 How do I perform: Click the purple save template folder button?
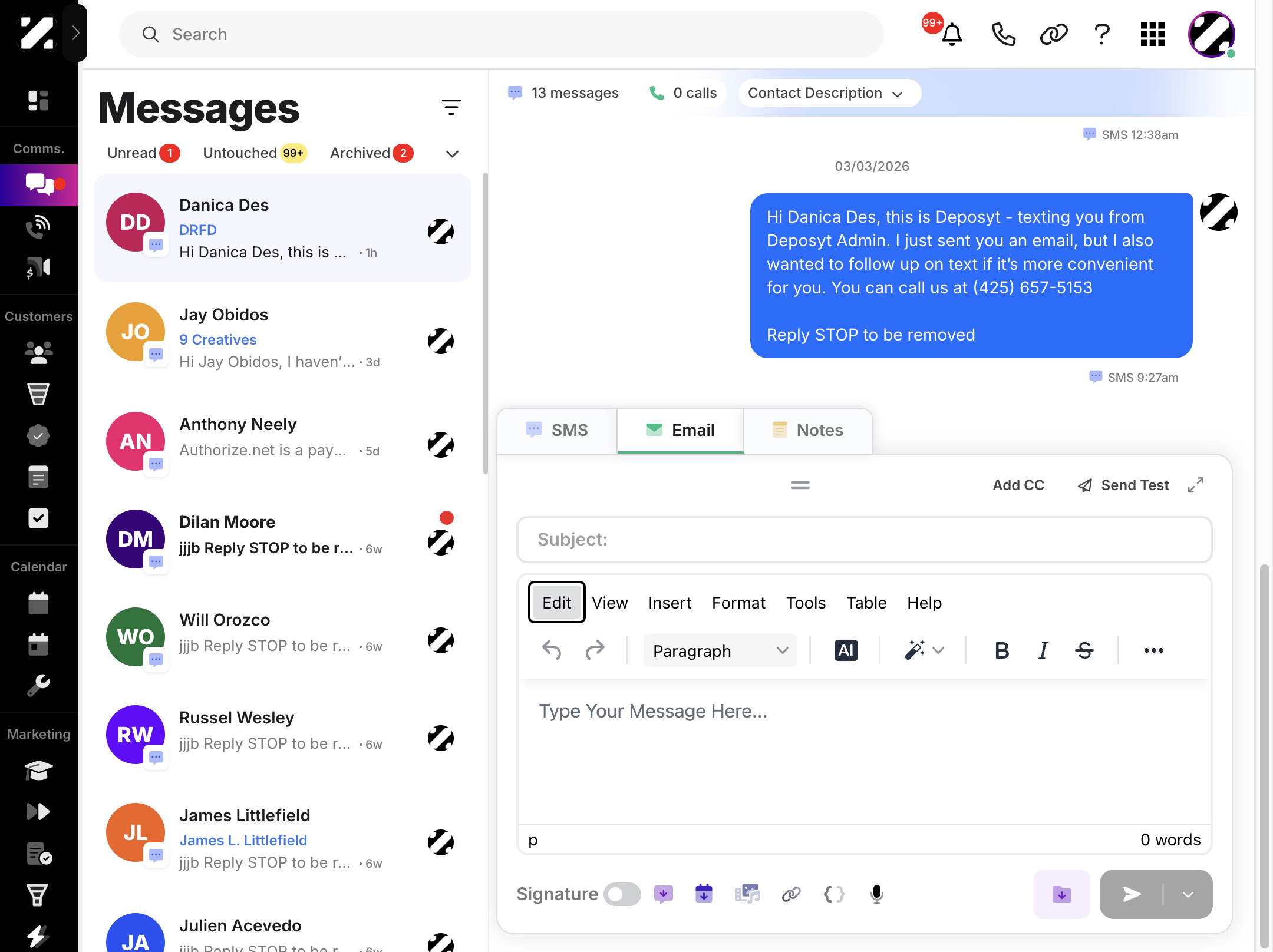1061,894
